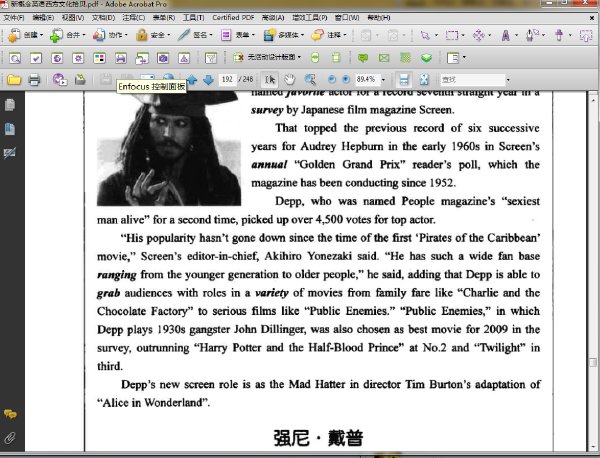The height and width of the screenshot is (458, 600).
Task: Open the 帮助(H) menu
Action: (x=379, y=18)
